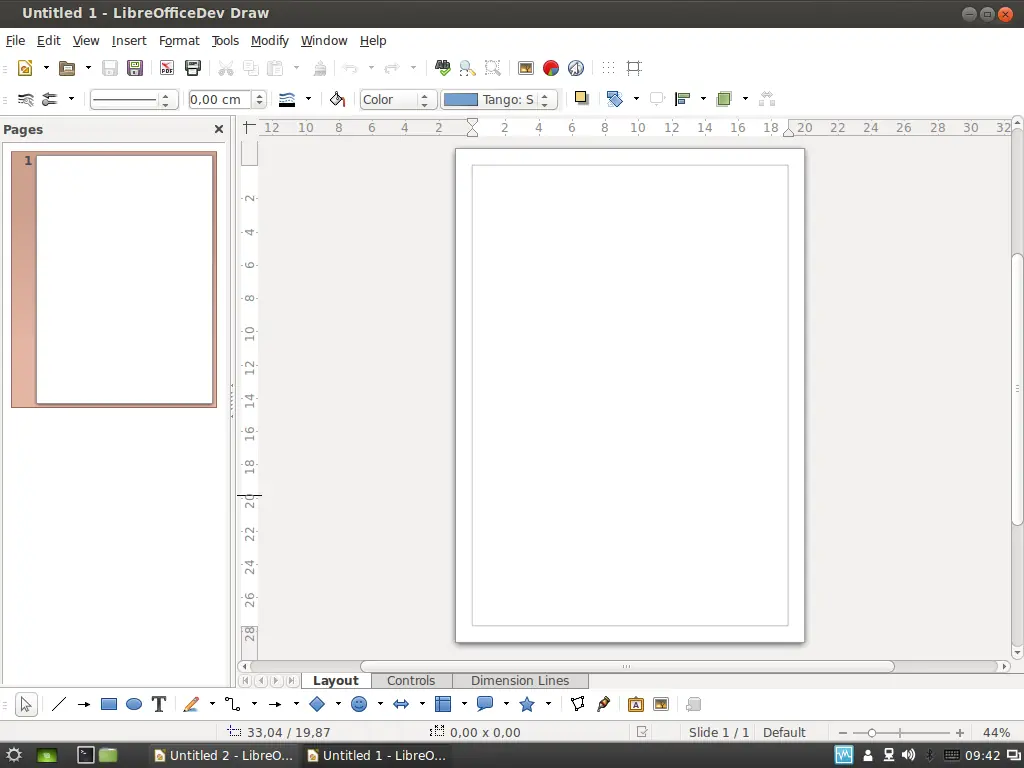Expand the Open file dropdown arrow
The height and width of the screenshot is (768, 1024).
pos(88,68)
